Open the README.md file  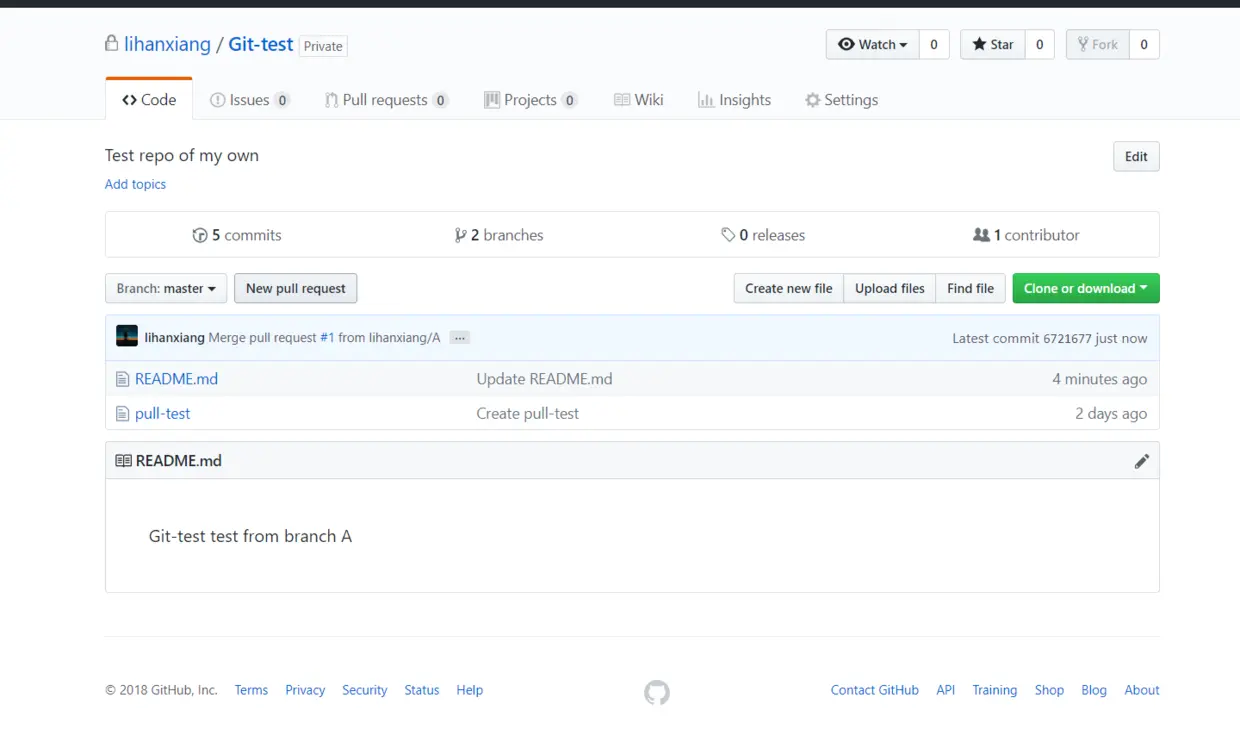coord(176,379)
